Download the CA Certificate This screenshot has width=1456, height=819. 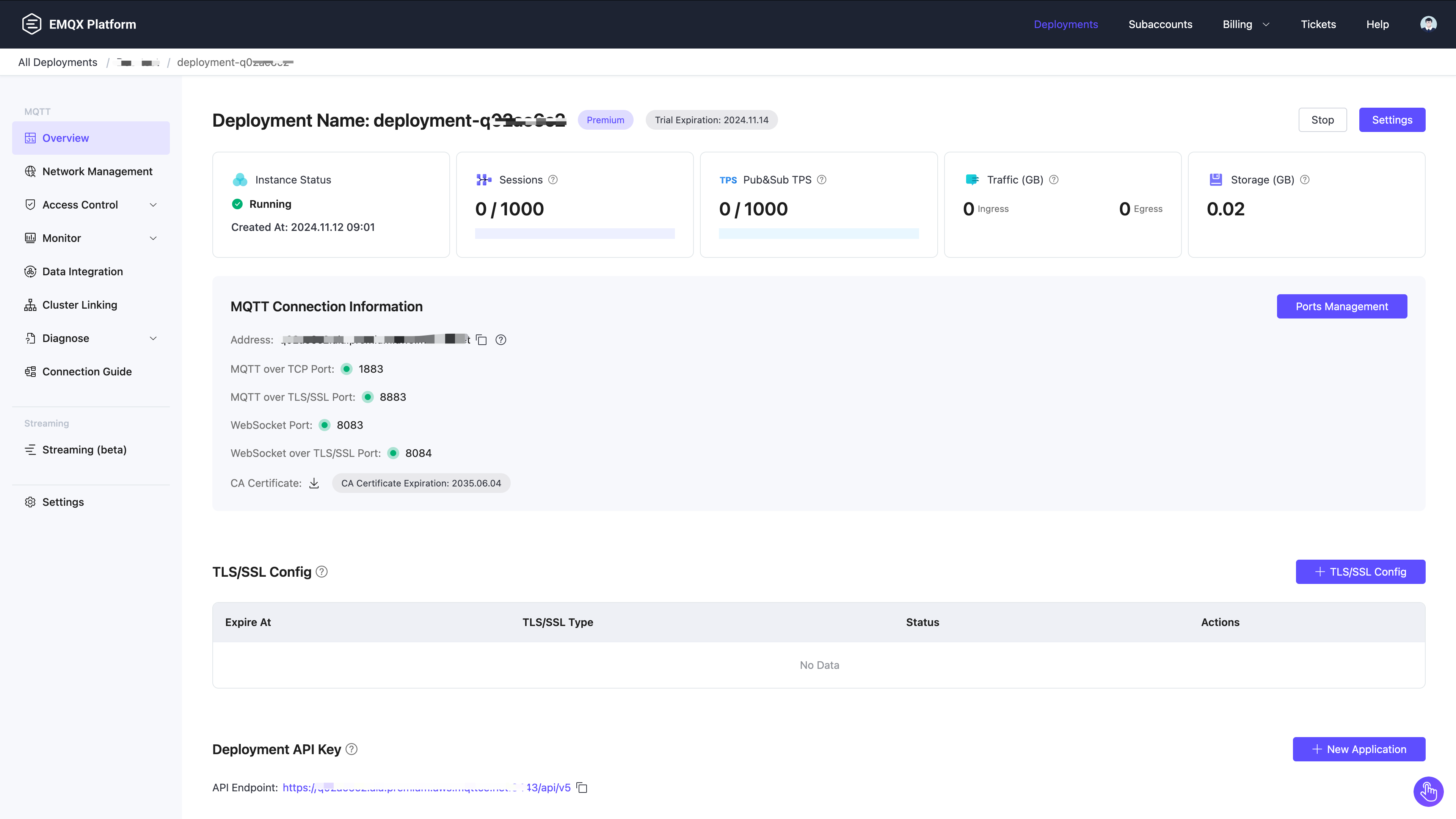[314, 483]
